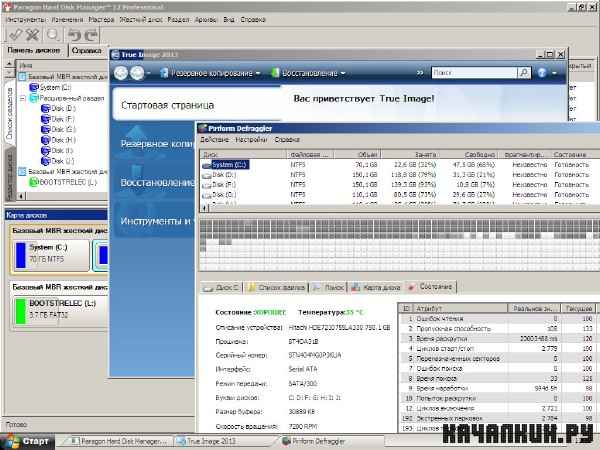Image resolution: width=600 pixels, height=450 pixels.
Task: Open the Действие menu in Defraggler
Action: pos(214,140)
